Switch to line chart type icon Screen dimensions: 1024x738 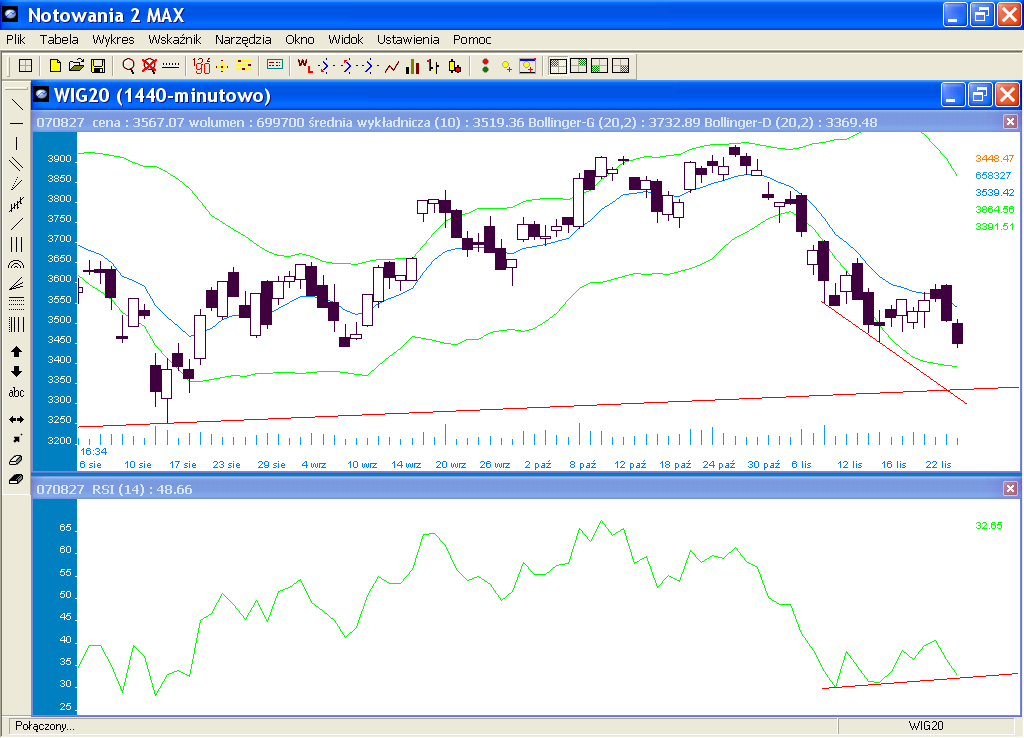[x=391, y=66]
